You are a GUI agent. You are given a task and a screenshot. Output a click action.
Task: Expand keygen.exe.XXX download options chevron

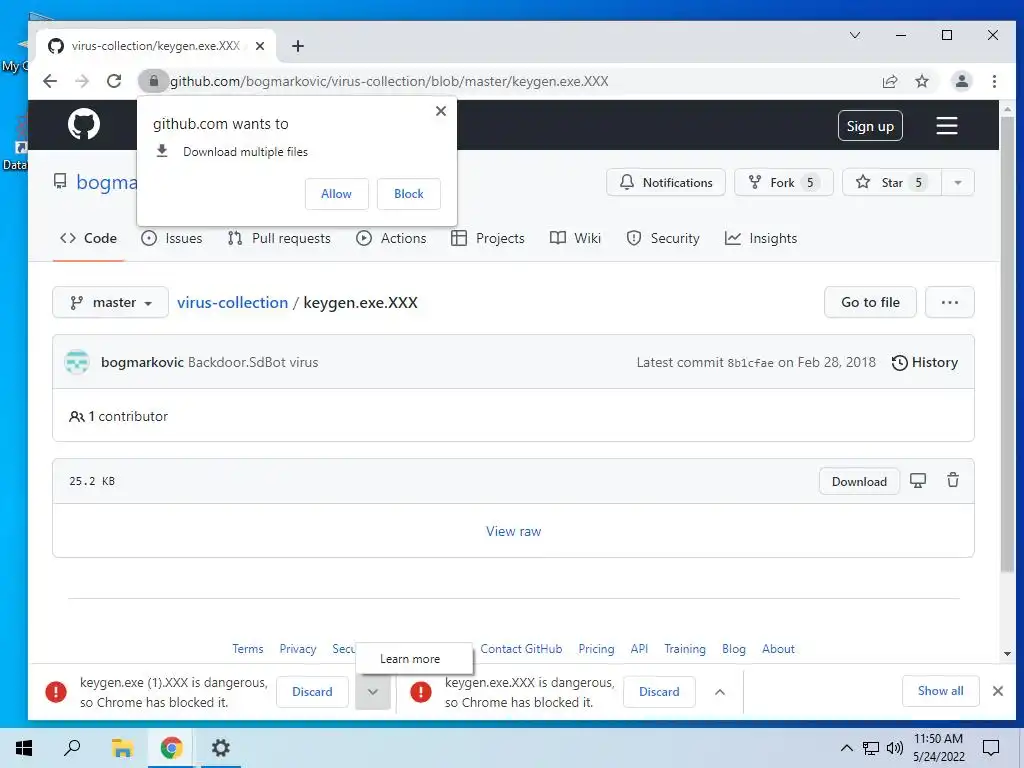[720, 692]
